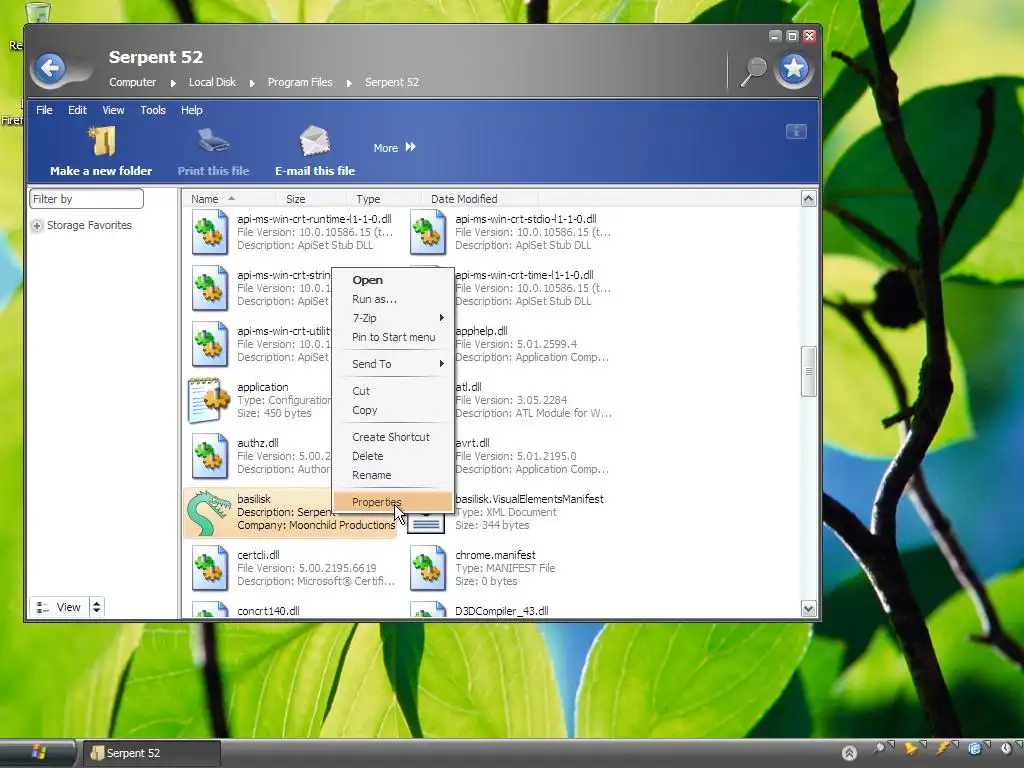Image resolution: width=1024 pixels, height=768 pixels.
Task: Select the application configuration file icon
Action: pyautogui.click(x=209, y=400)
